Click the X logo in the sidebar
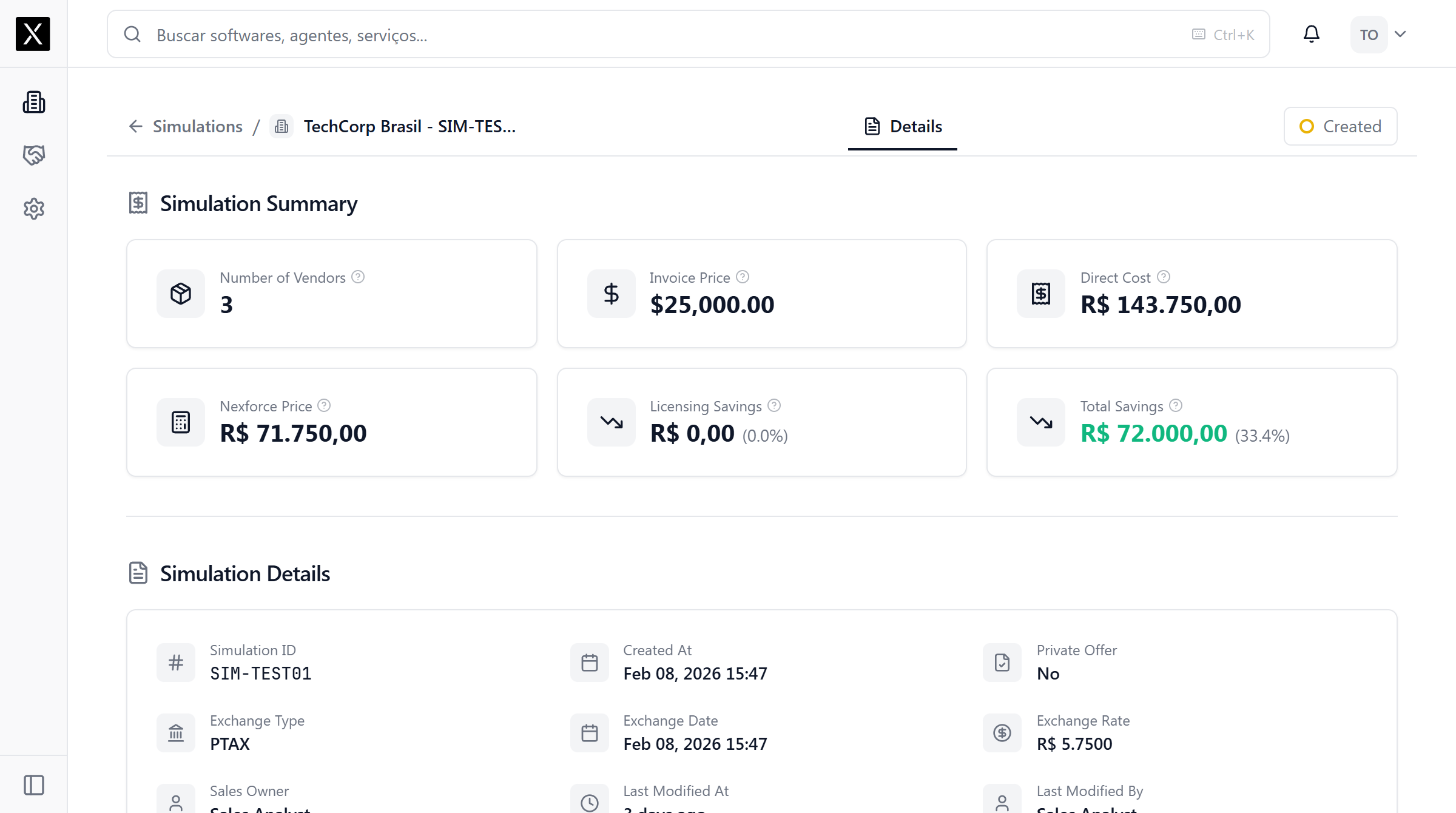 coord(33,34)
